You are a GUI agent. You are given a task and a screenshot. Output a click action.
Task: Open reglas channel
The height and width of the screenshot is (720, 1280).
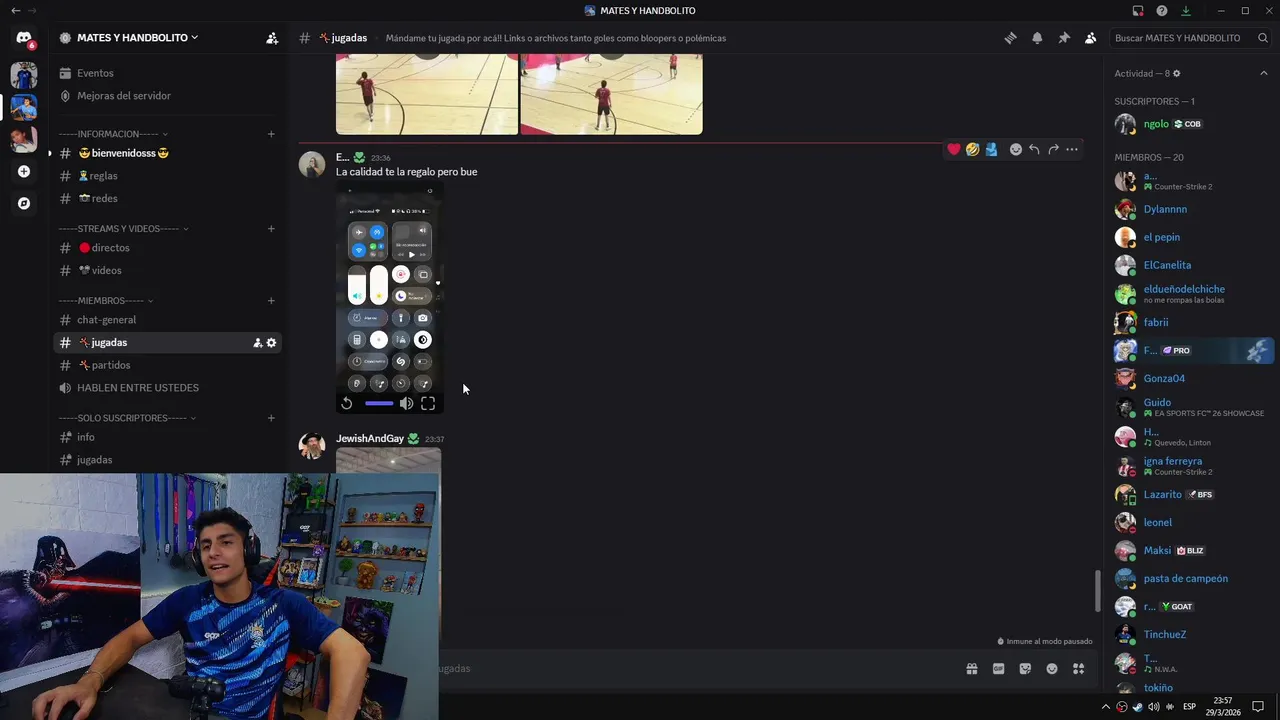(x=167, y=176)
